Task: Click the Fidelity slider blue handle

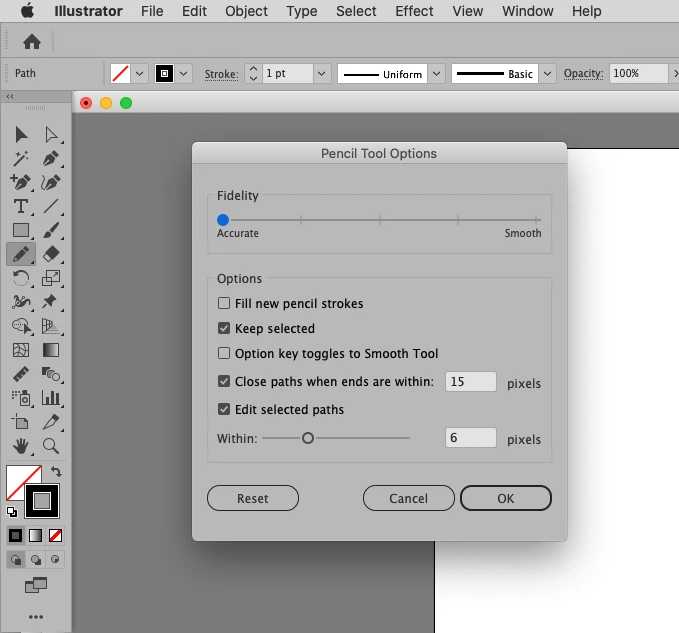Action: [x=223, y=220]
